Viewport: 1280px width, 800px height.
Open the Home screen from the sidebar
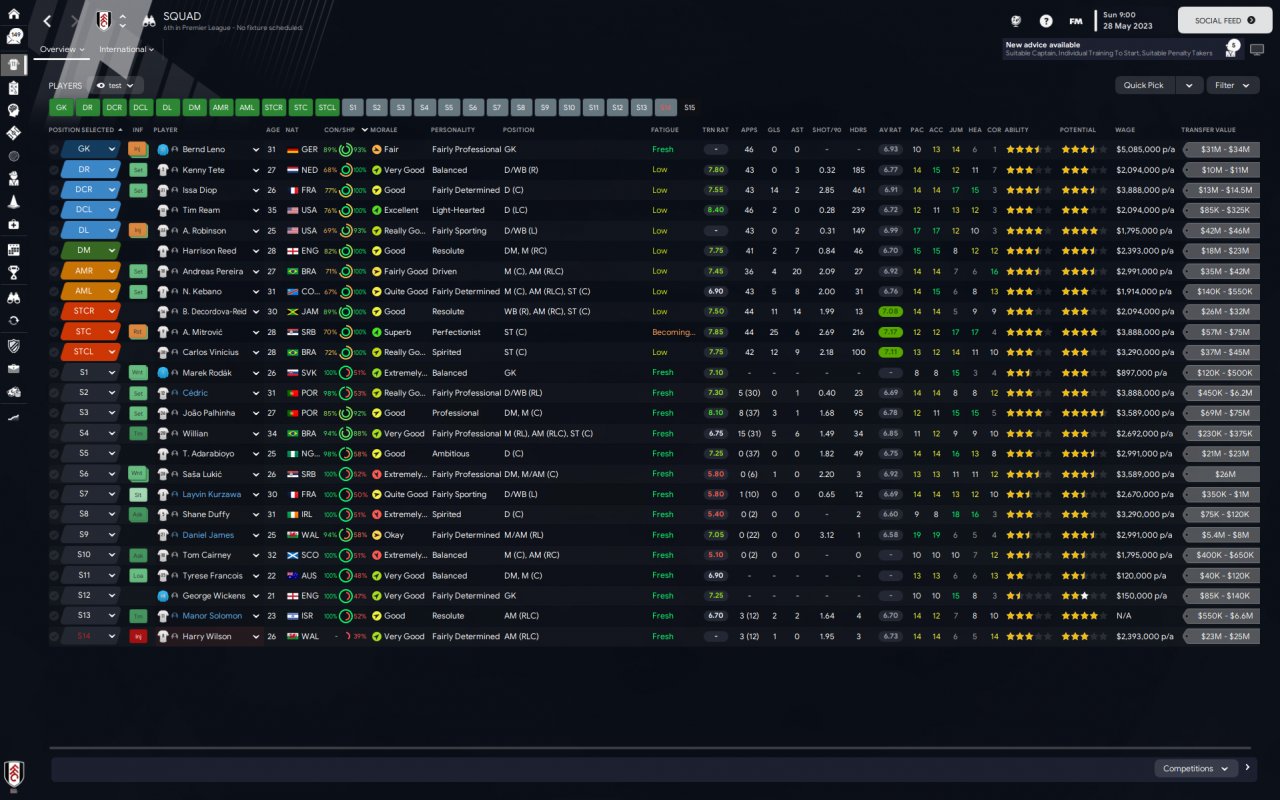coord(14,14)
